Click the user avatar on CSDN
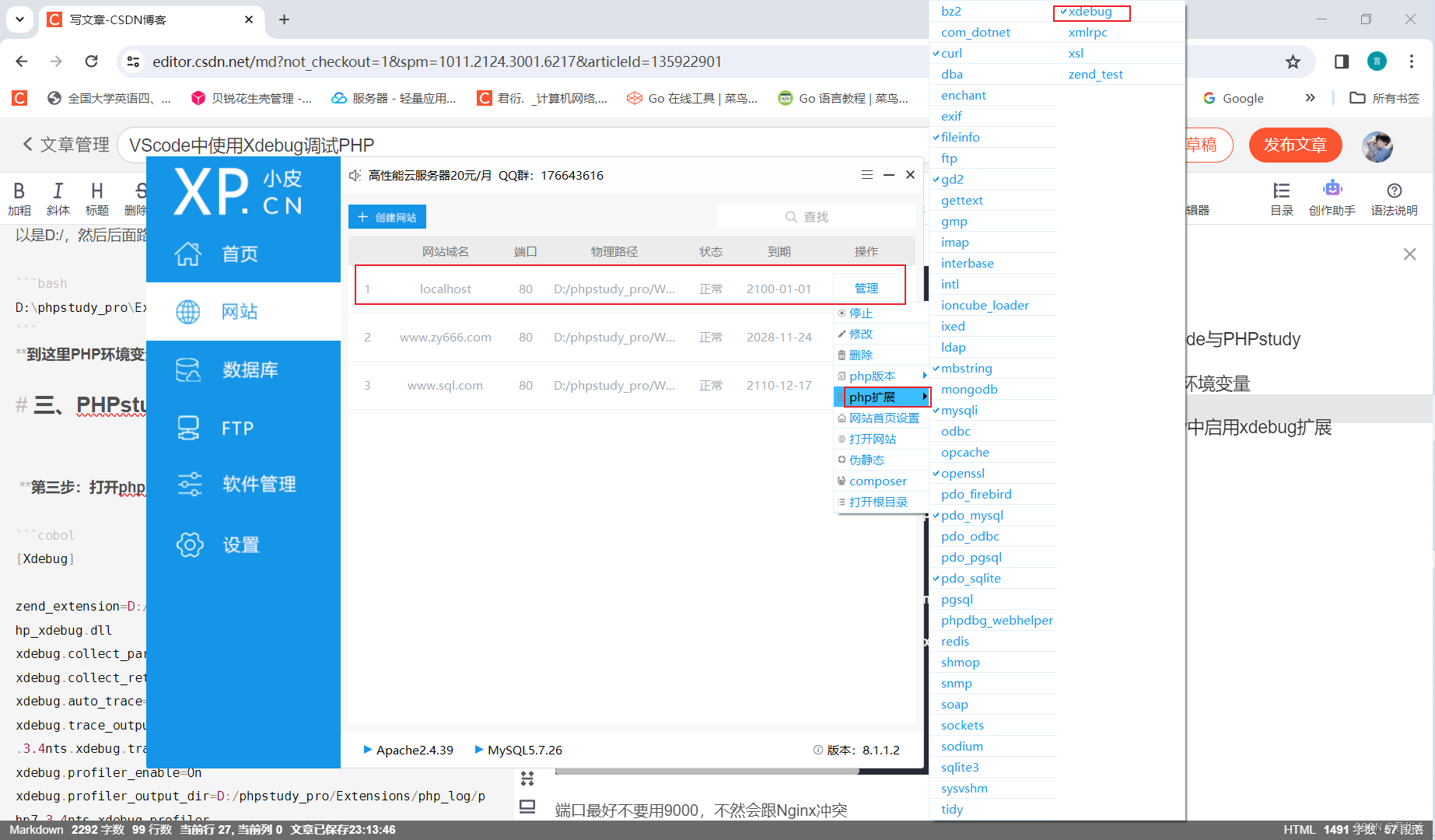This screenshot has width=1435, height=840. click(x=1377, y=145)
